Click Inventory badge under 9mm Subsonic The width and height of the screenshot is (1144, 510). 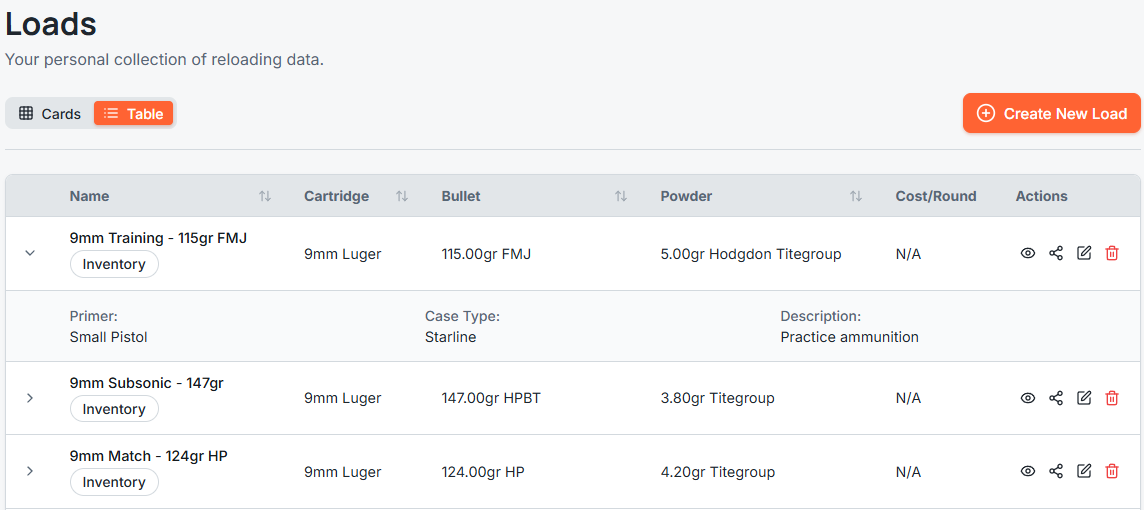point(114,409)
